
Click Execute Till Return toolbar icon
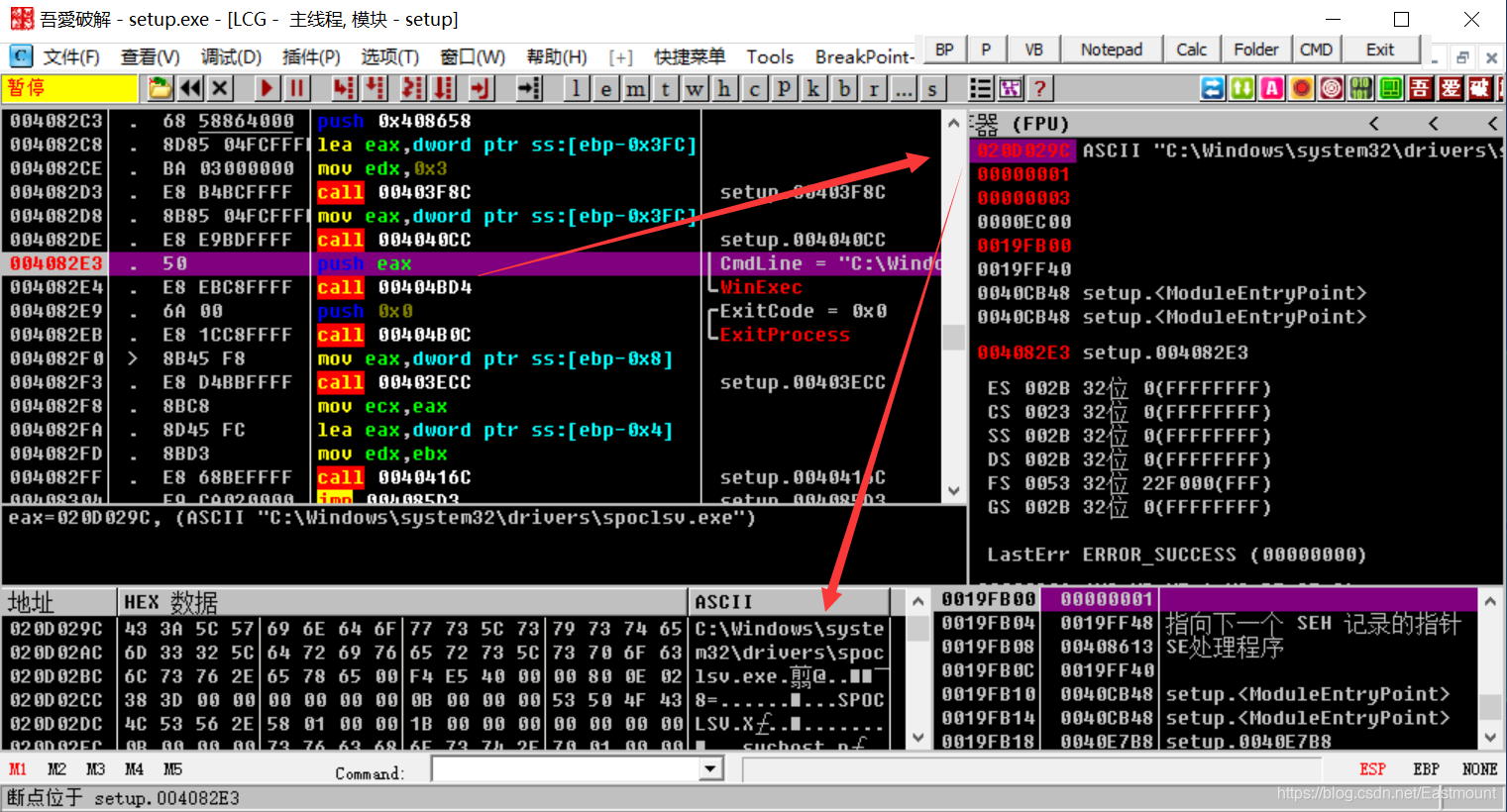coord(481,89)
